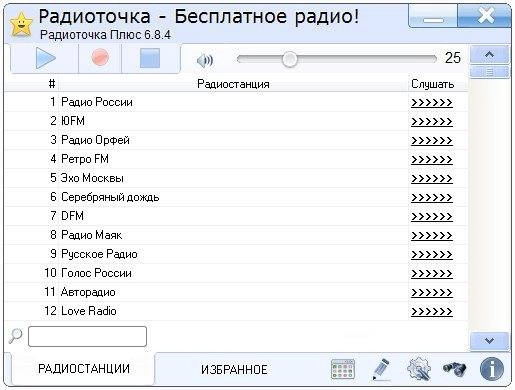515x390 pixels.
Task: Close the Радиоточка window
Action: (x=484, y=16)
